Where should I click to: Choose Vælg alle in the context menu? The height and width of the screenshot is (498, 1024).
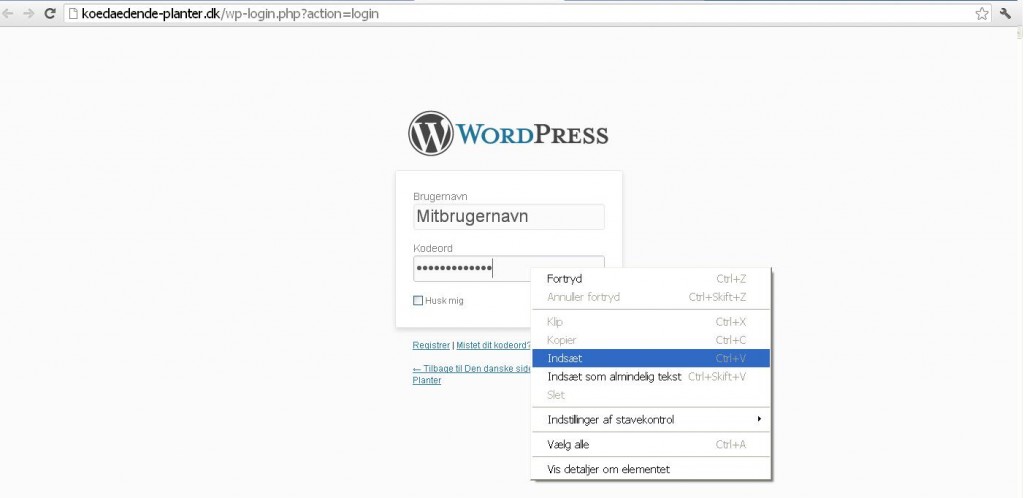pyautogui.click(x=651, y=444)
